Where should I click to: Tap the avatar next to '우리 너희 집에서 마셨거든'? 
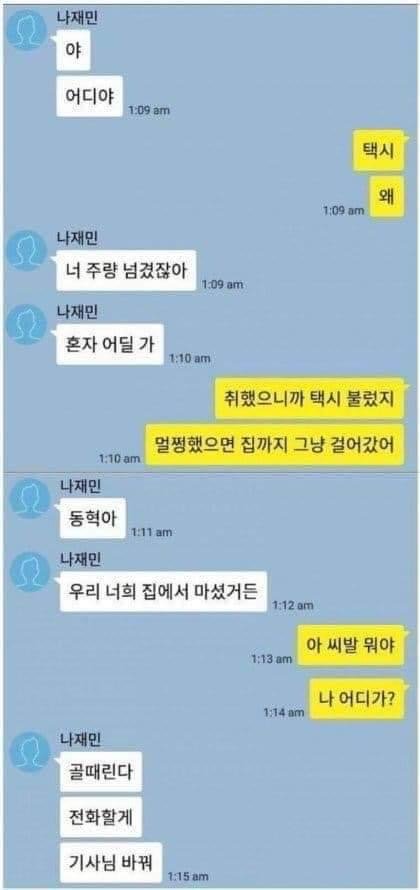click(30, 572)
